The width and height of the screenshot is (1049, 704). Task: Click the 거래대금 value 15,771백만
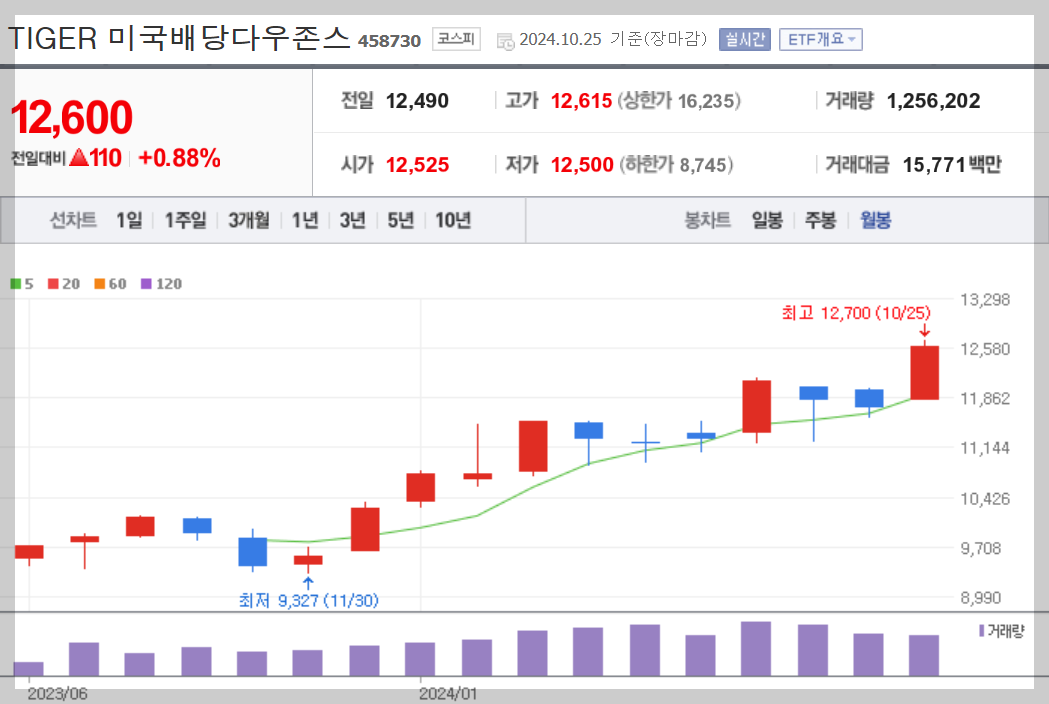pyautogui.click(x=952, y=165)
